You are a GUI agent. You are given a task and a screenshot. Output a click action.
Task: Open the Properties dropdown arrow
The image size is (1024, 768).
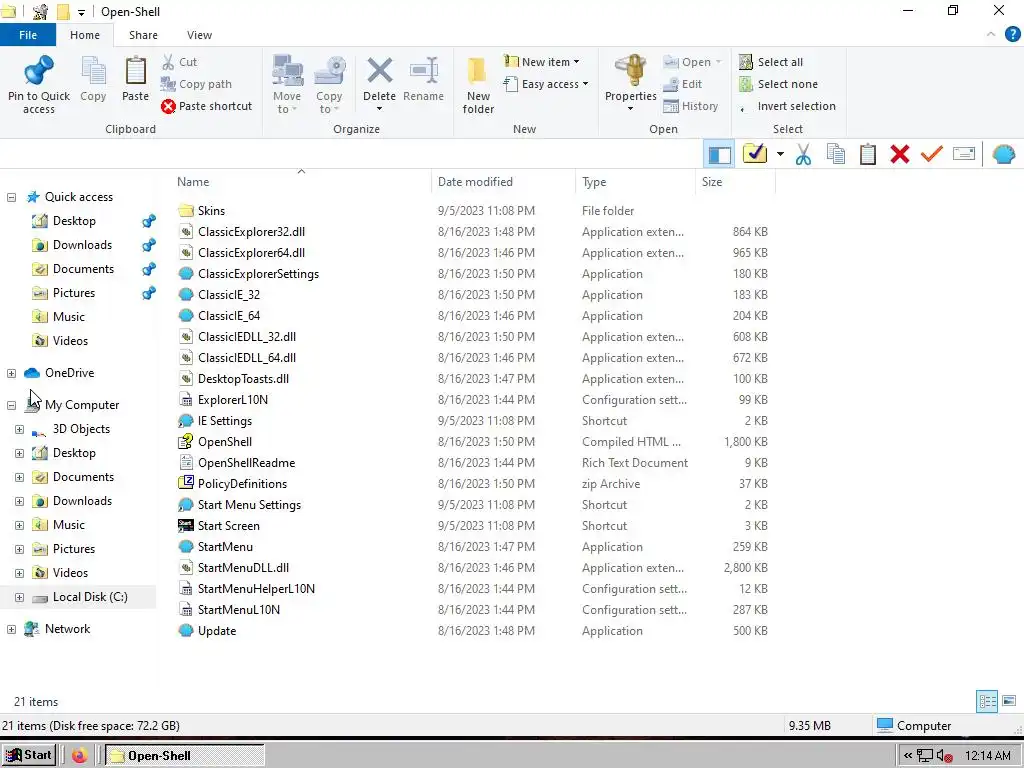click(630, 109)
